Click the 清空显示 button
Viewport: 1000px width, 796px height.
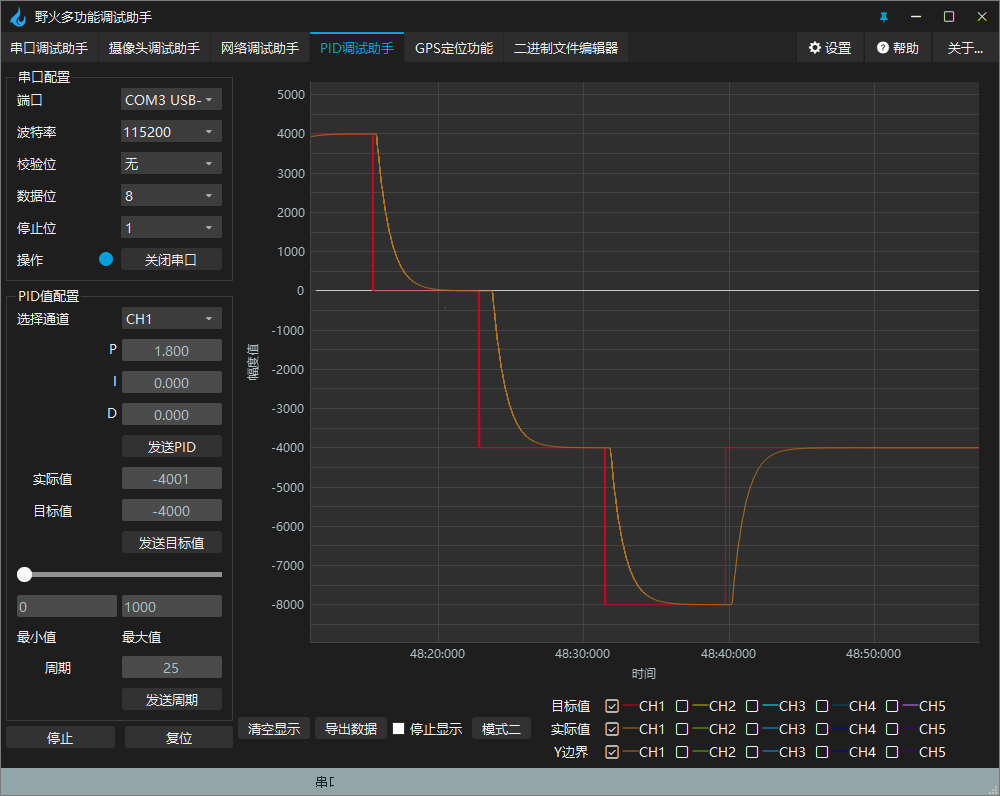pos(274,729)
